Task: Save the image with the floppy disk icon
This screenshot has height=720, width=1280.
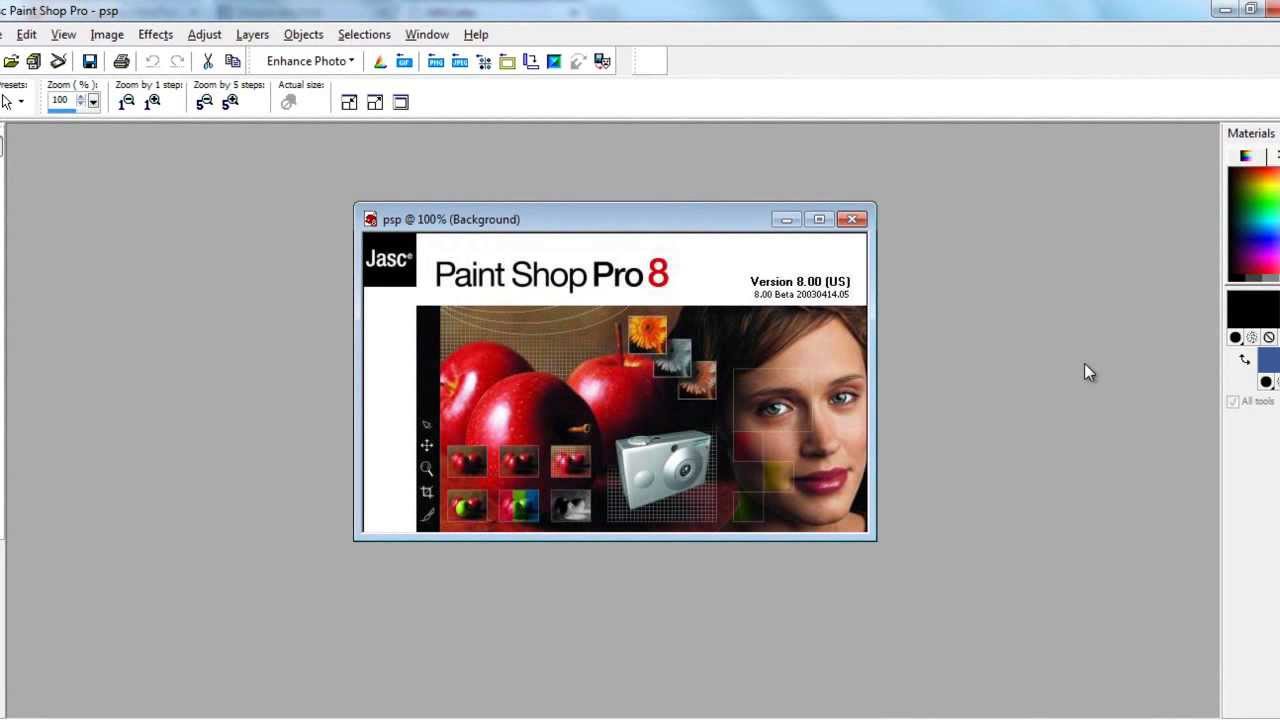Action: click(90, 62)
